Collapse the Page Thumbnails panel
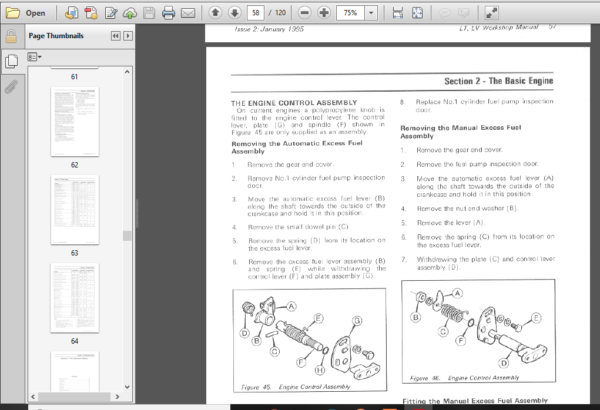This screenshot has height=410, width=600. [x=115, y=36]
